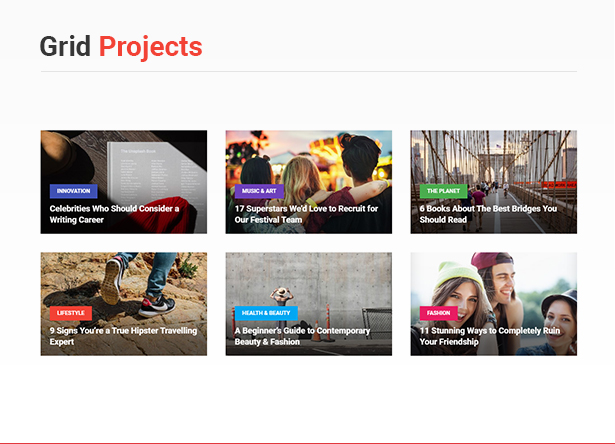
Task: Select the FASHION category tag
Action: (439, 313)
